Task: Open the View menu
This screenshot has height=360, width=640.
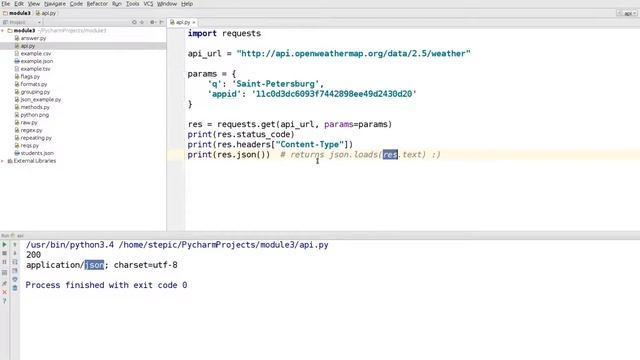Action: click(x=34, y=4)
